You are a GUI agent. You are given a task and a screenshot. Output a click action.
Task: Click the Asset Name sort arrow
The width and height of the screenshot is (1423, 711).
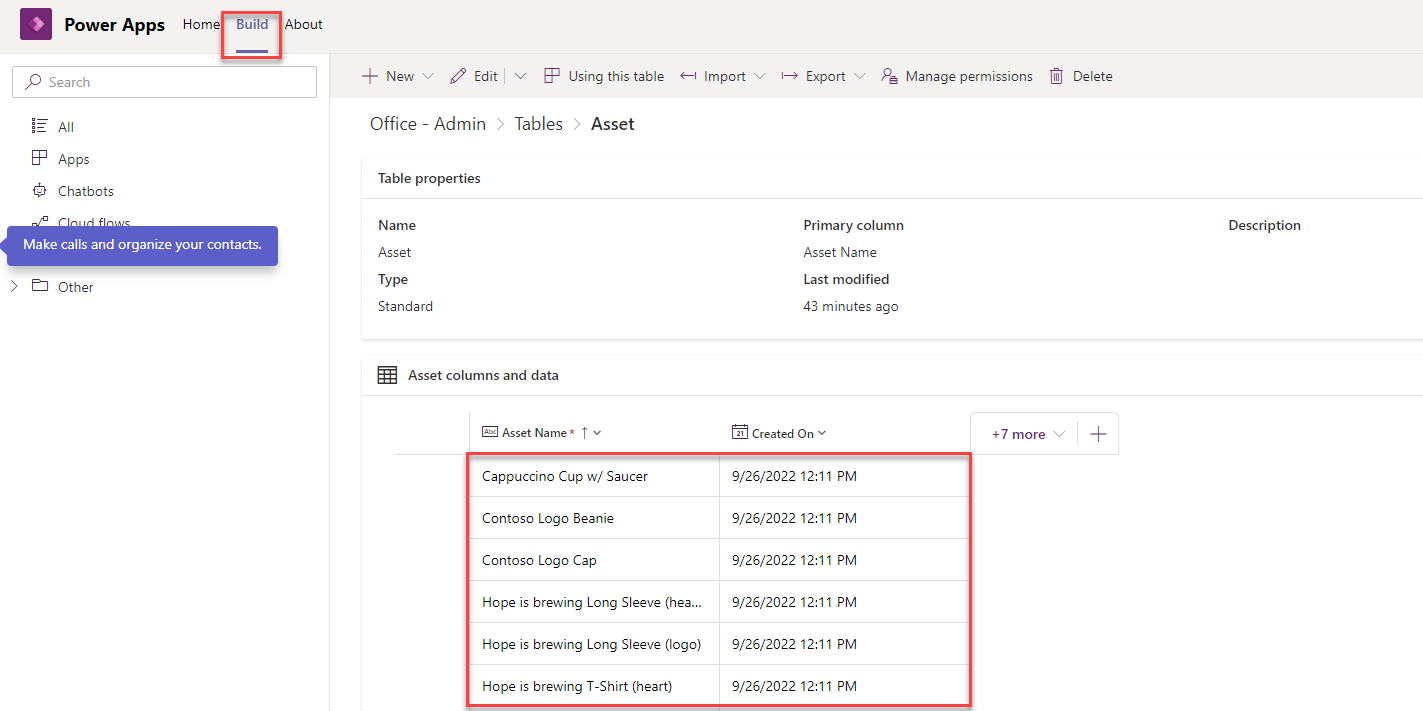pos(584,433)
